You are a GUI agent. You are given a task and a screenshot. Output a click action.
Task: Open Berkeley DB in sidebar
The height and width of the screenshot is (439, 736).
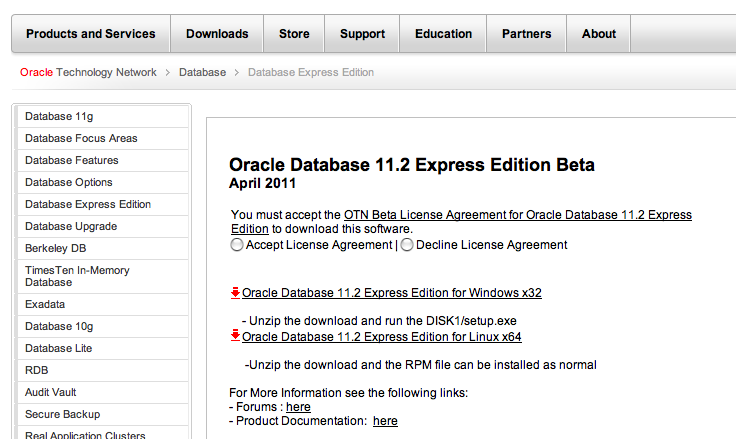(103, 248)
